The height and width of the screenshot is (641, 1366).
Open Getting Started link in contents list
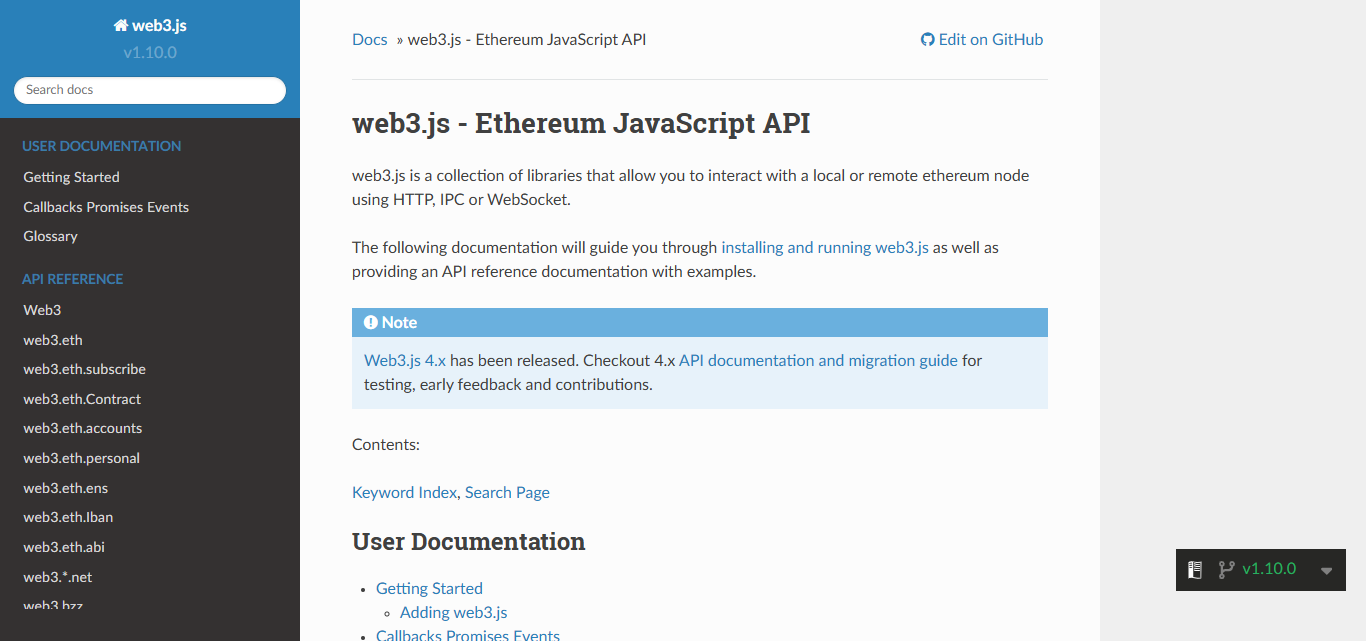pyautogui.click(x=429, y=588)
